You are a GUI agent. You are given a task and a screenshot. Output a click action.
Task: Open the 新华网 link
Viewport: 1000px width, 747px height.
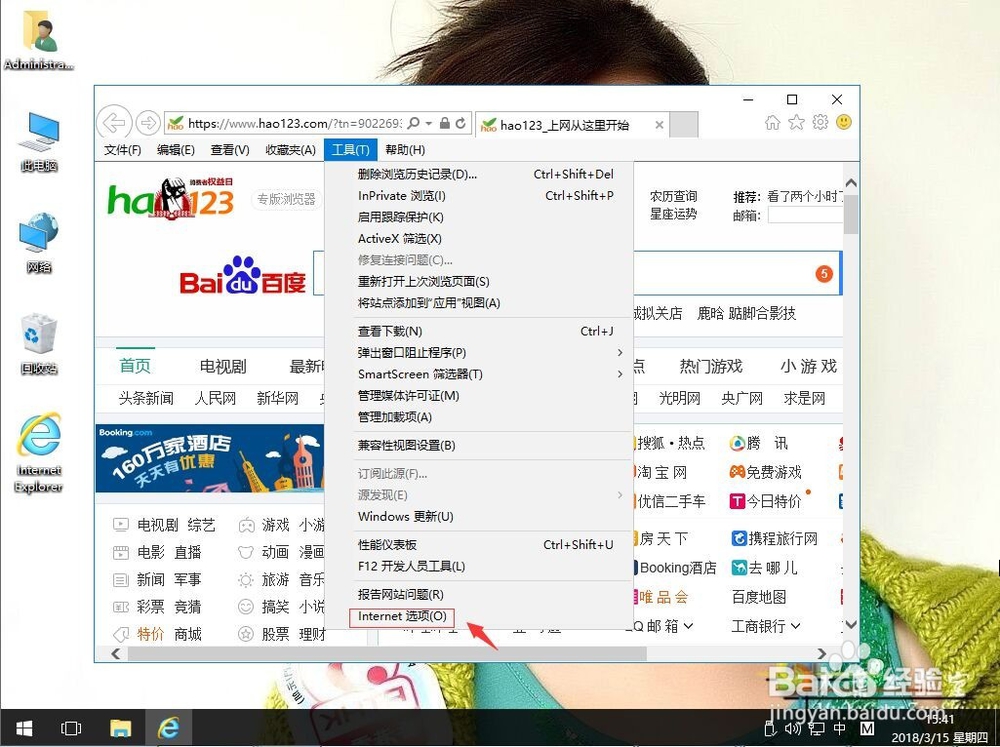click(277, 399)
